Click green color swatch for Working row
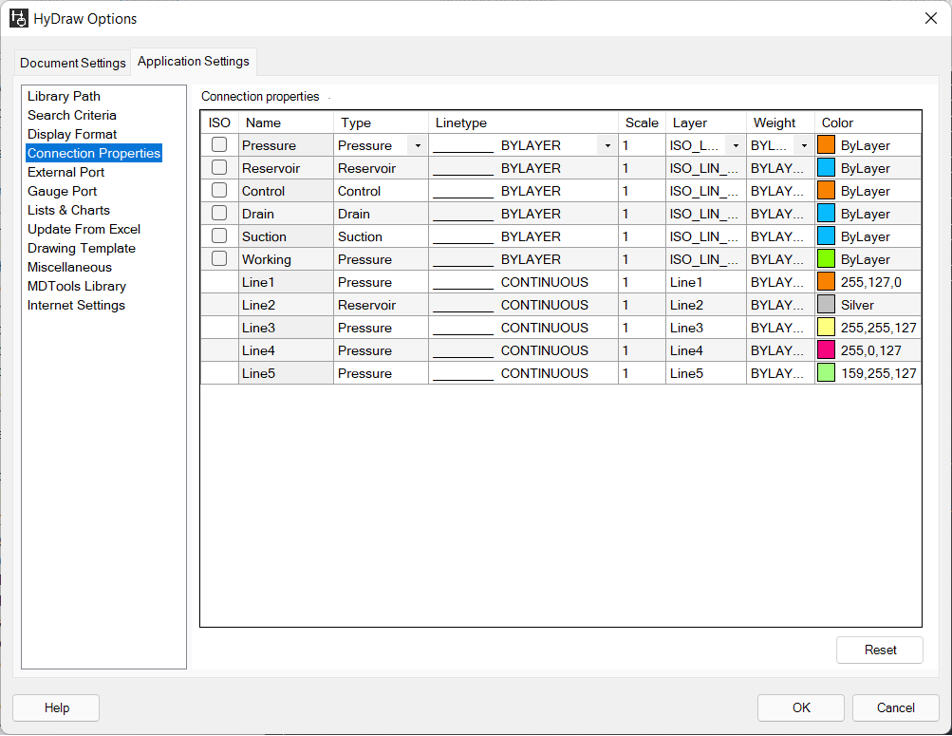 pyautogui.click(x=826, y=259)
